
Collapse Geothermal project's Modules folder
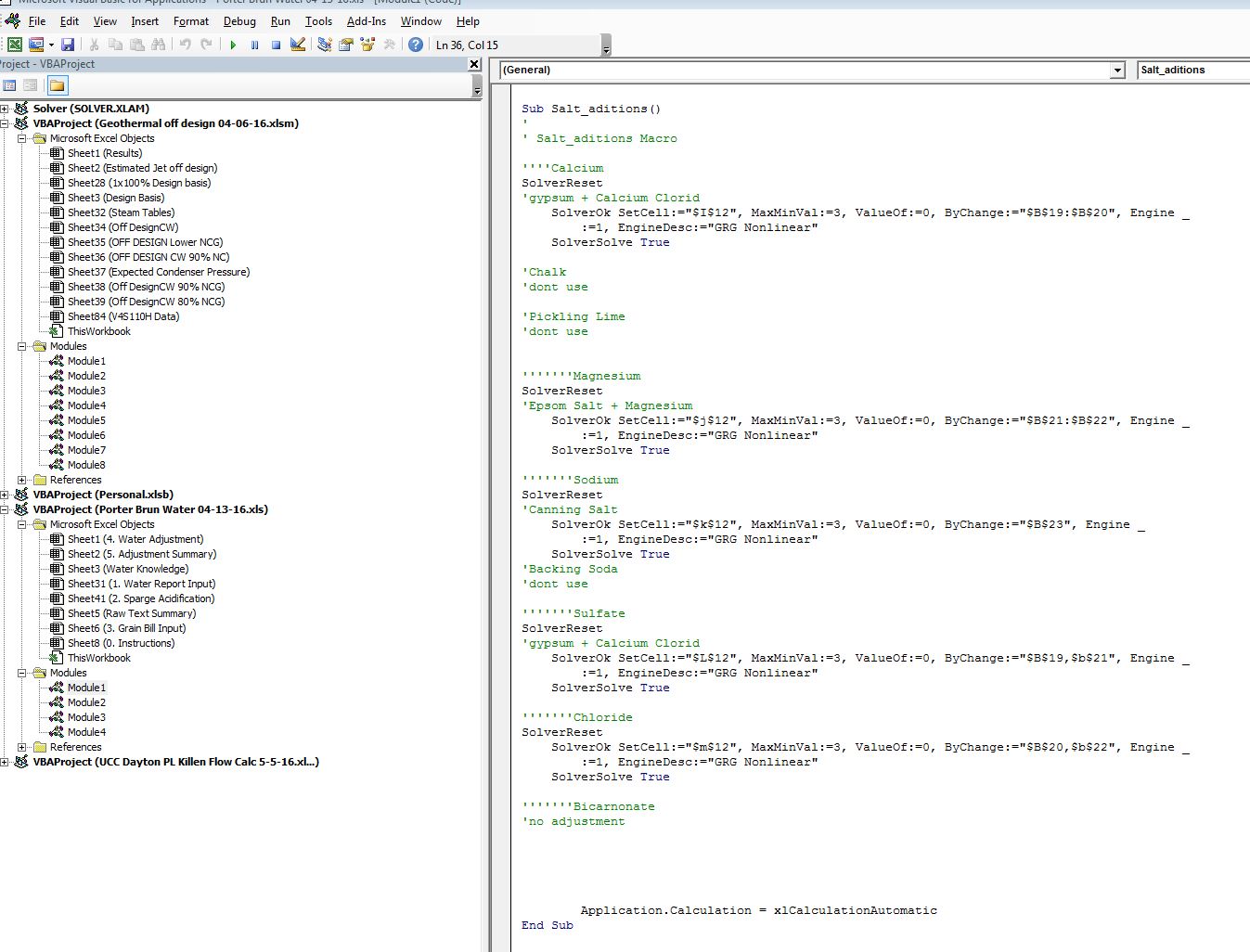coord(22,346)
